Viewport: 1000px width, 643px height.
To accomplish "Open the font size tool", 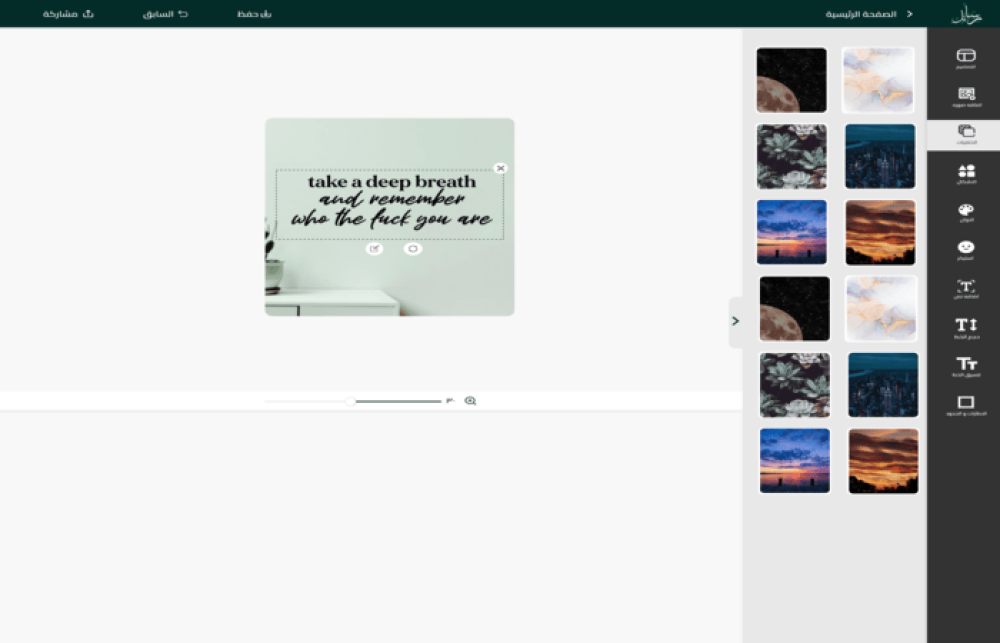I will tap(965, 326).
